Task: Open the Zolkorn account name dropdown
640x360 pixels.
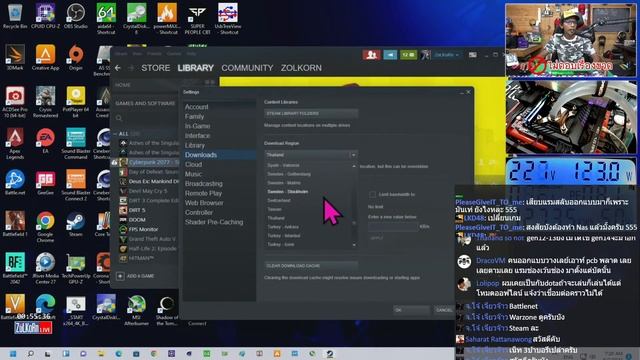Action: pos(446,55)
